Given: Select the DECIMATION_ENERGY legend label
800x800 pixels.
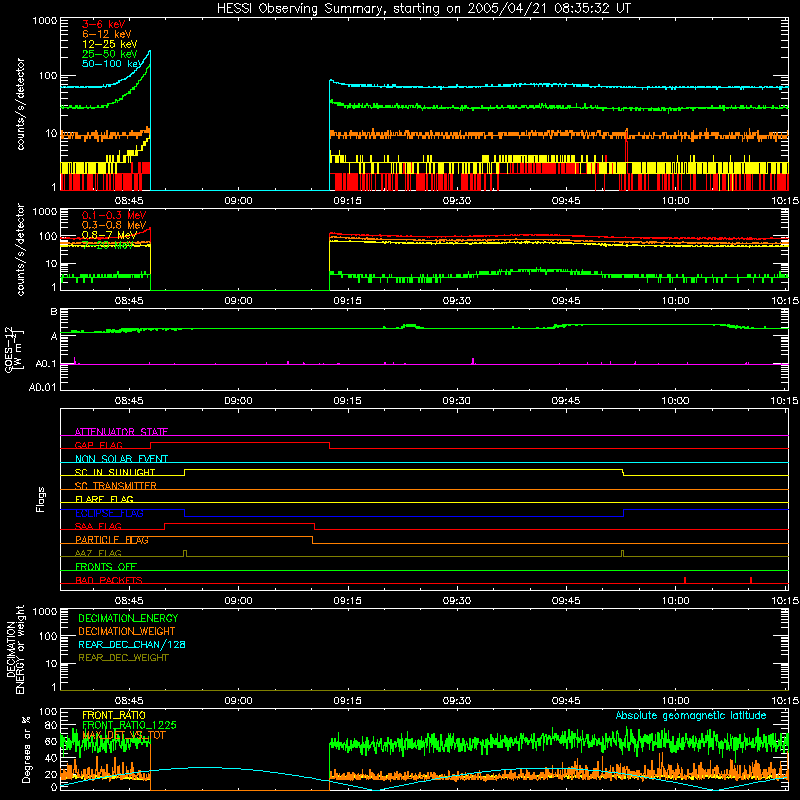Looking at the screenshot, I should tap(128, 618).
